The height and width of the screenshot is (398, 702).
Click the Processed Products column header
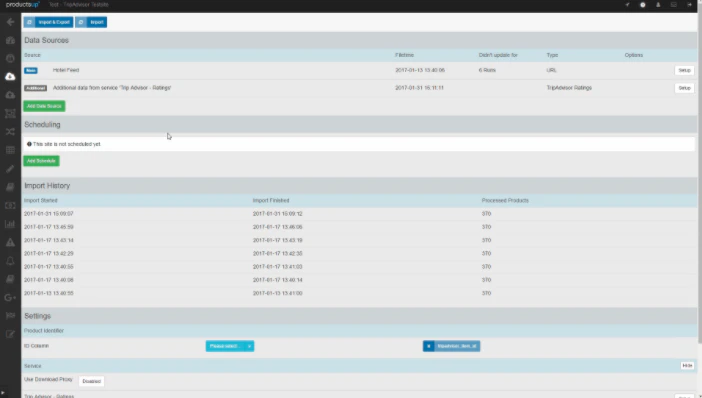pos(505,201)
